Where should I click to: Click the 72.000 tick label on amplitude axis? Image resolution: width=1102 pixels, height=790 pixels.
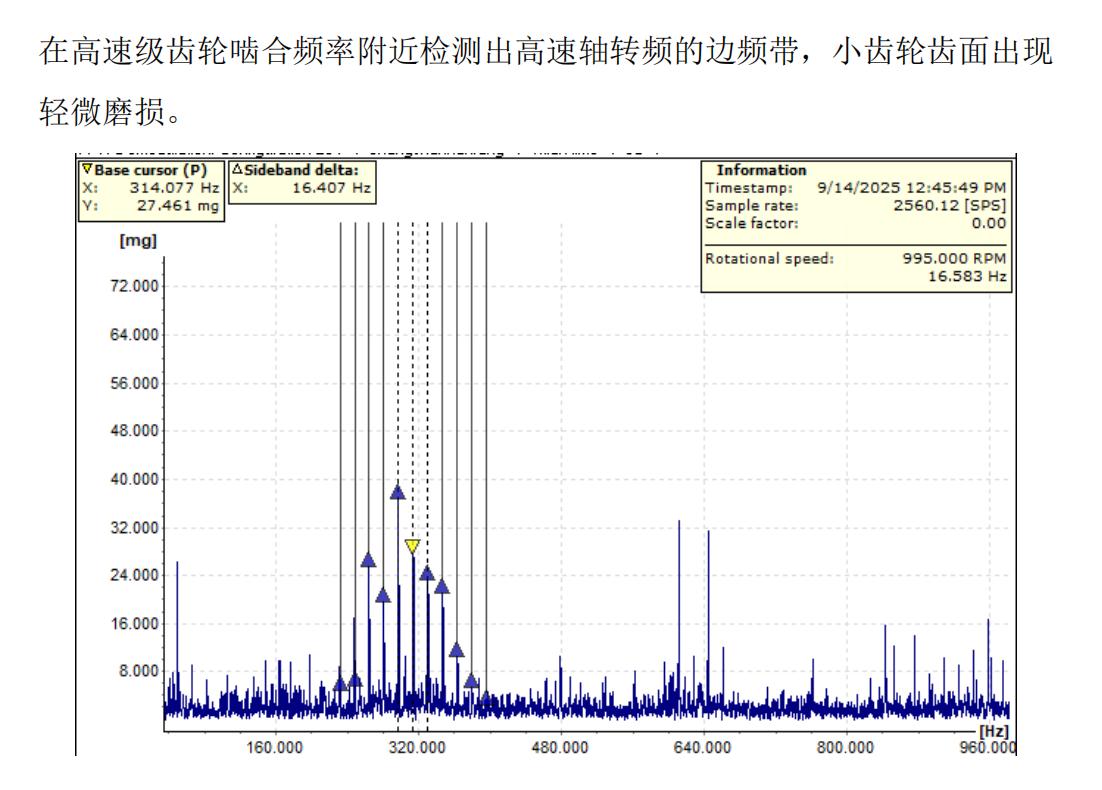[x=133, y=287]
